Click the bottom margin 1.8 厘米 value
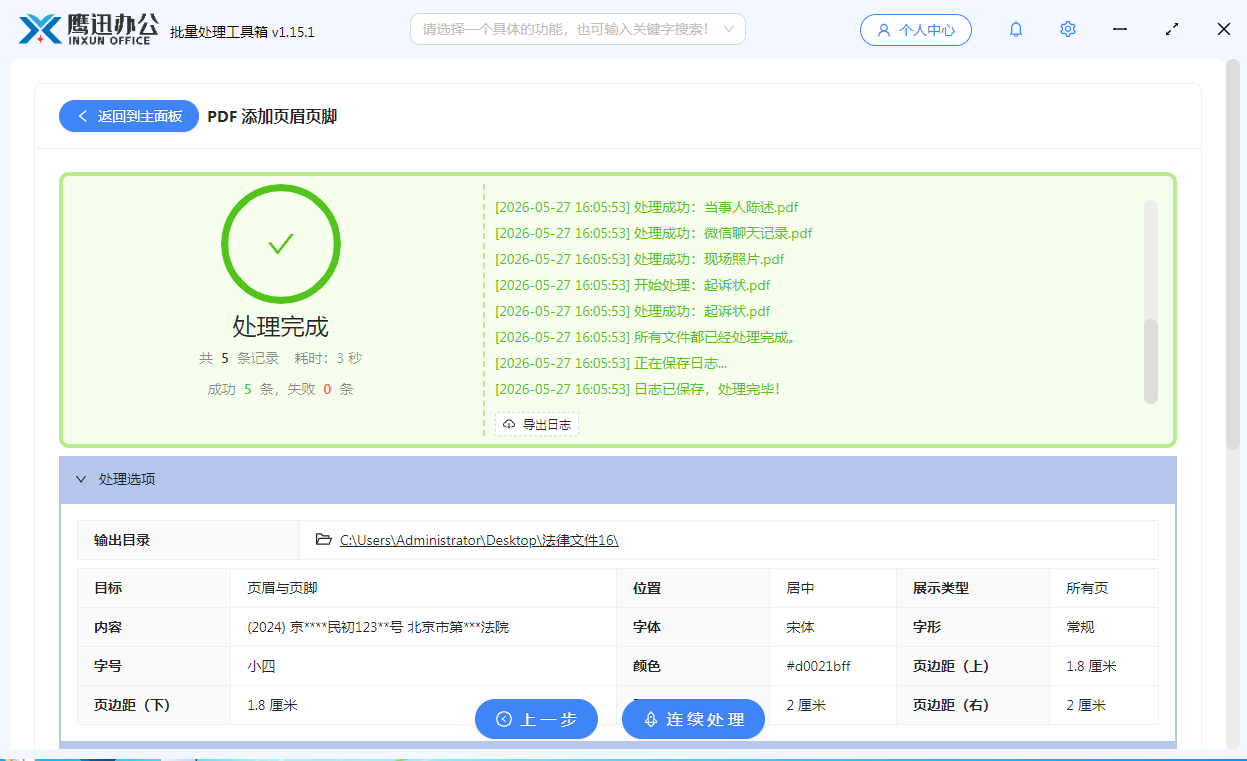The image size is (1247, 761). tap(272, 705)
